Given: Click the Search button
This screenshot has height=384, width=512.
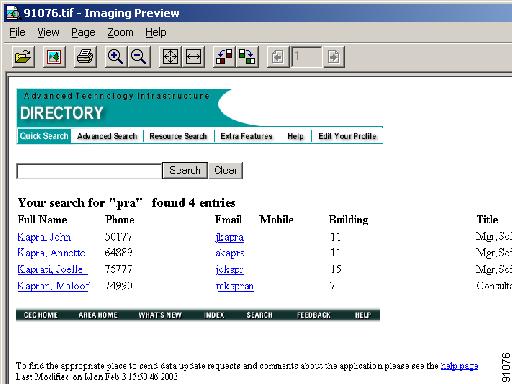Looking at the screenshot, I should point(185,170).
